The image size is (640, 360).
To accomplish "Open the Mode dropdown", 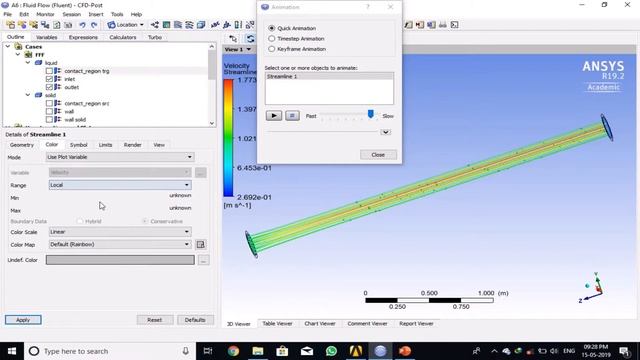I will click(x=120, y=157).
